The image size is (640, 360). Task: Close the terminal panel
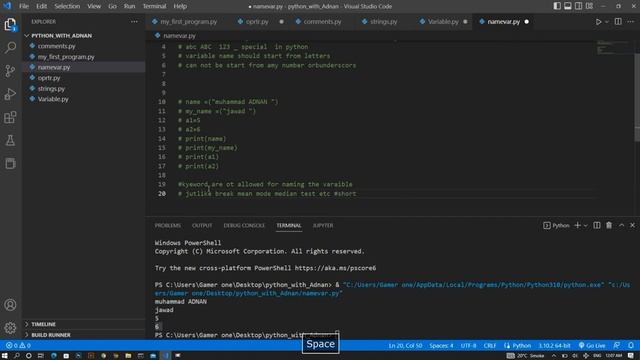(632, 225)
